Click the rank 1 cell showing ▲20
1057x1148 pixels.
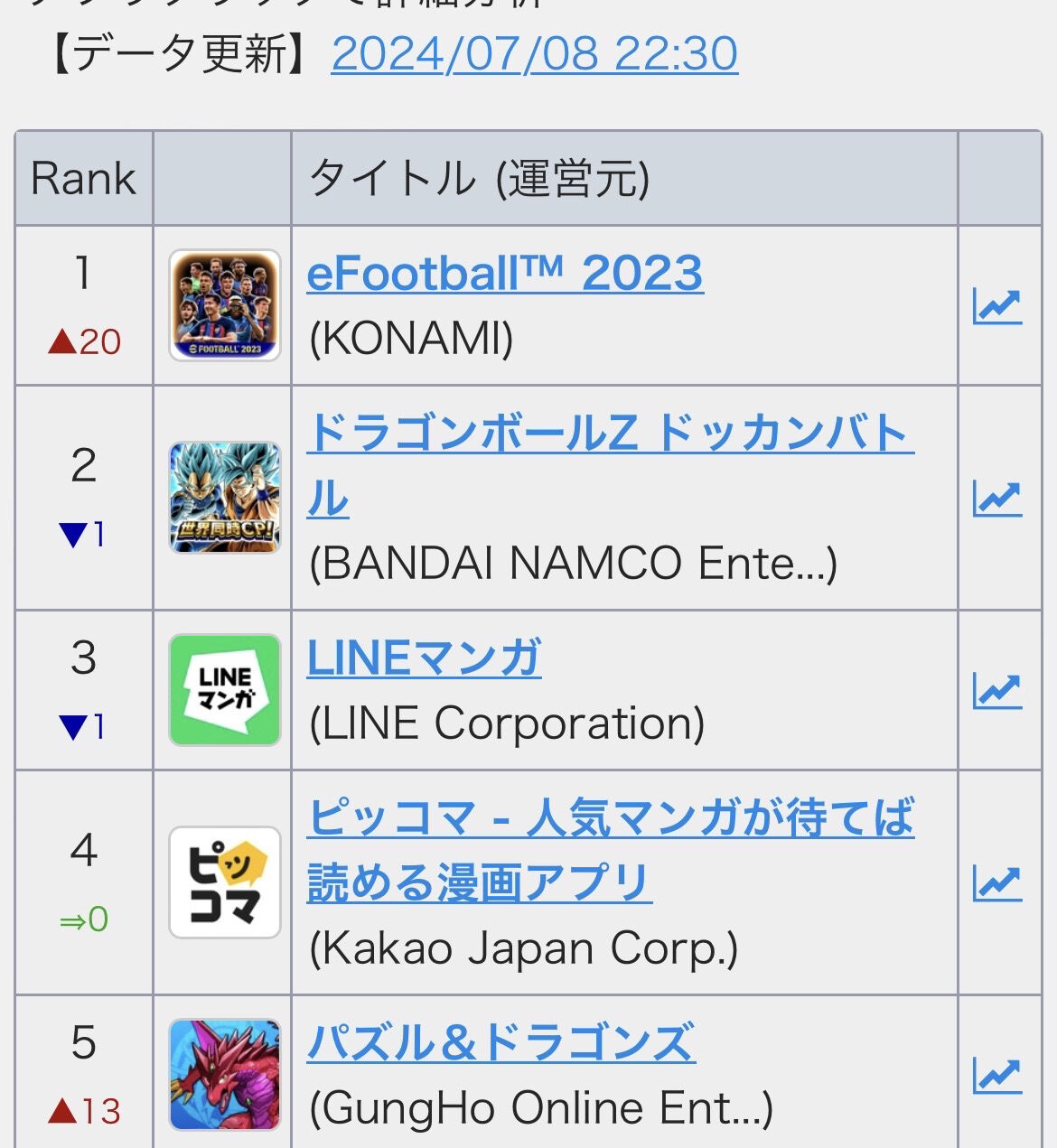pos(84,305)
